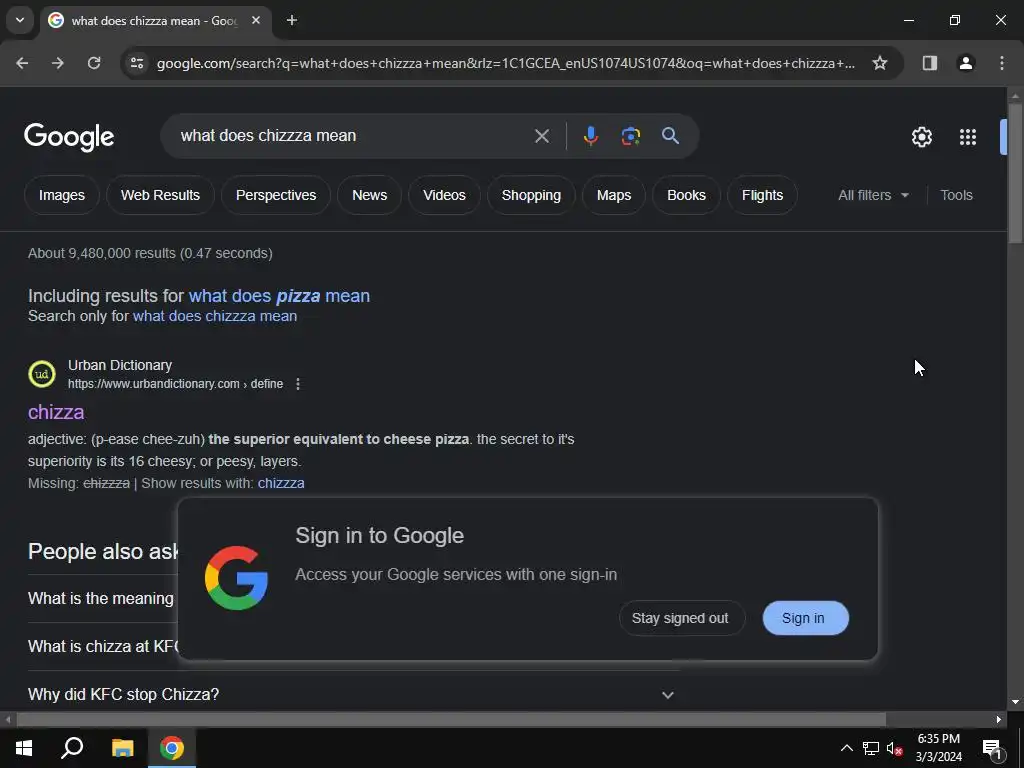This screenshot has height=768, width=1024.
Task: Open Windows Start menu
Action: point(24,748)
